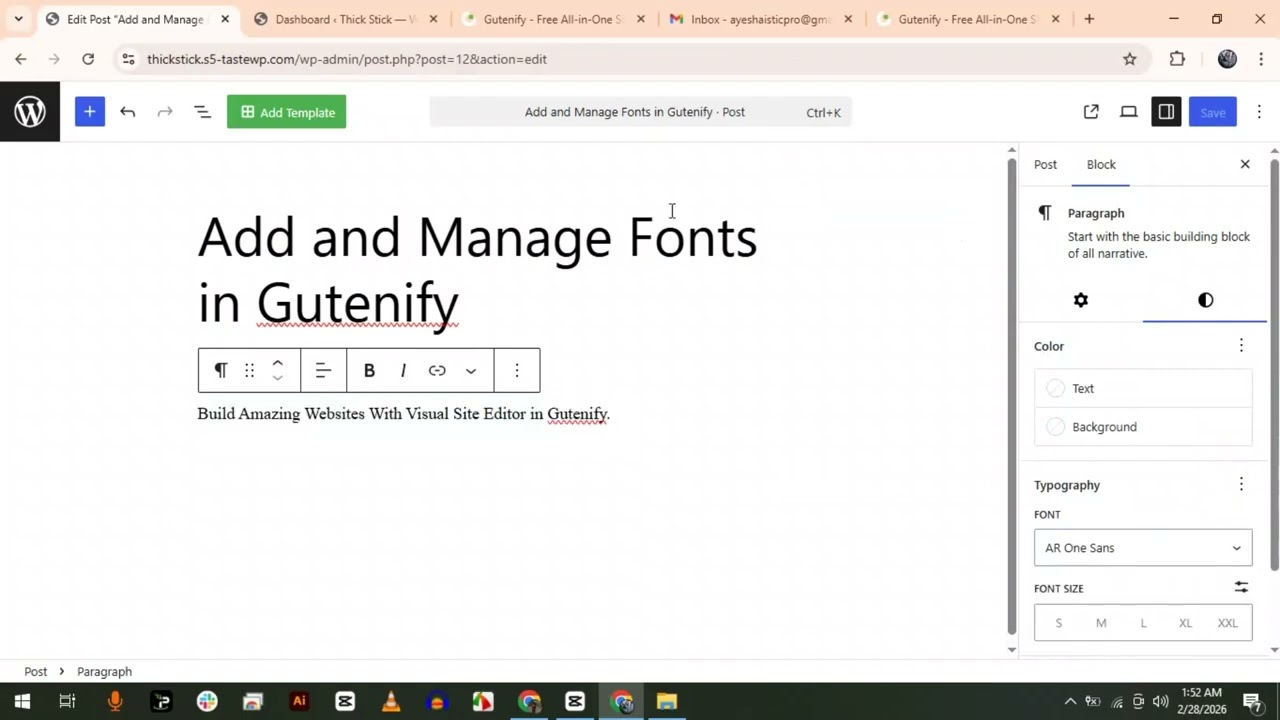The height and width of the screenshot is (720, 1280).
Task: Click the block drag handle
Action: coord(249,370)
